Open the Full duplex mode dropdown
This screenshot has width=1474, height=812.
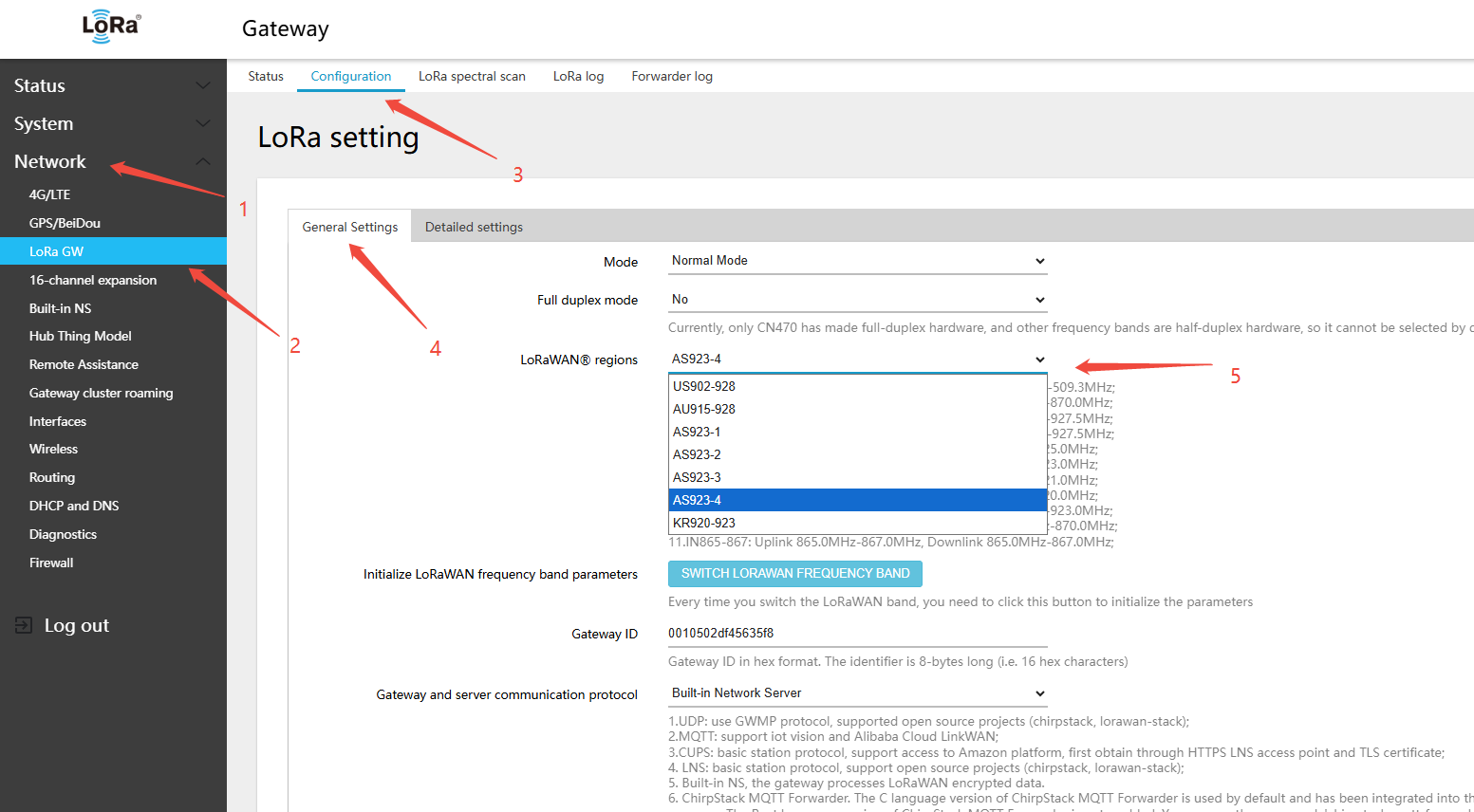(857, 300)
